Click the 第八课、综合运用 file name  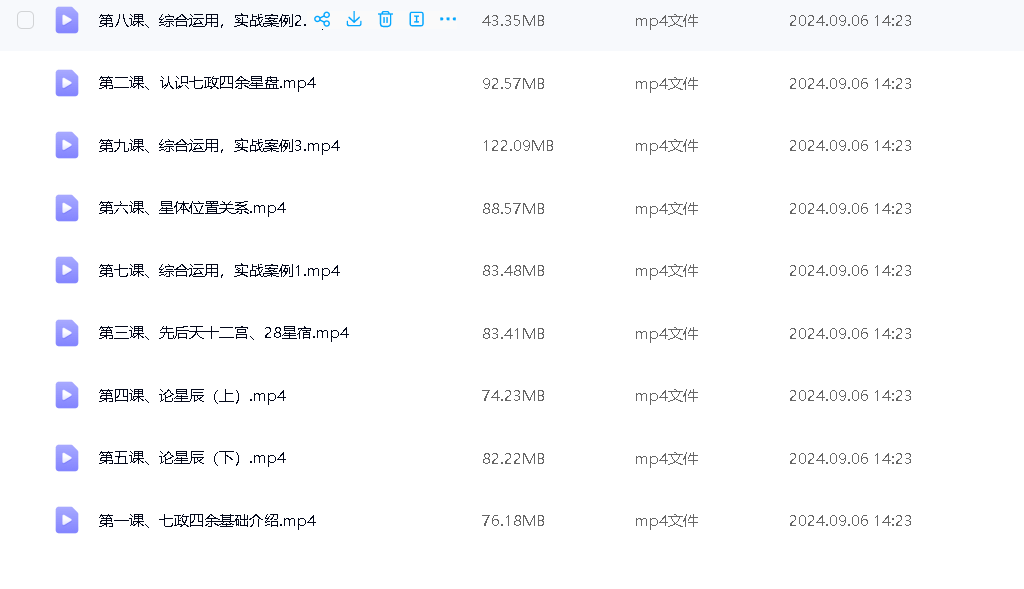[202, 20]
